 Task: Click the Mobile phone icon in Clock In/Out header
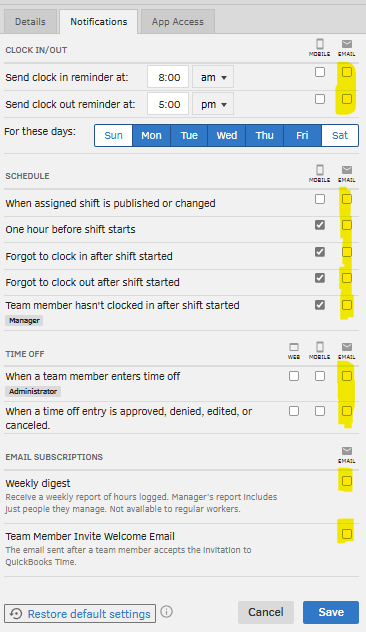click(320, 44)
